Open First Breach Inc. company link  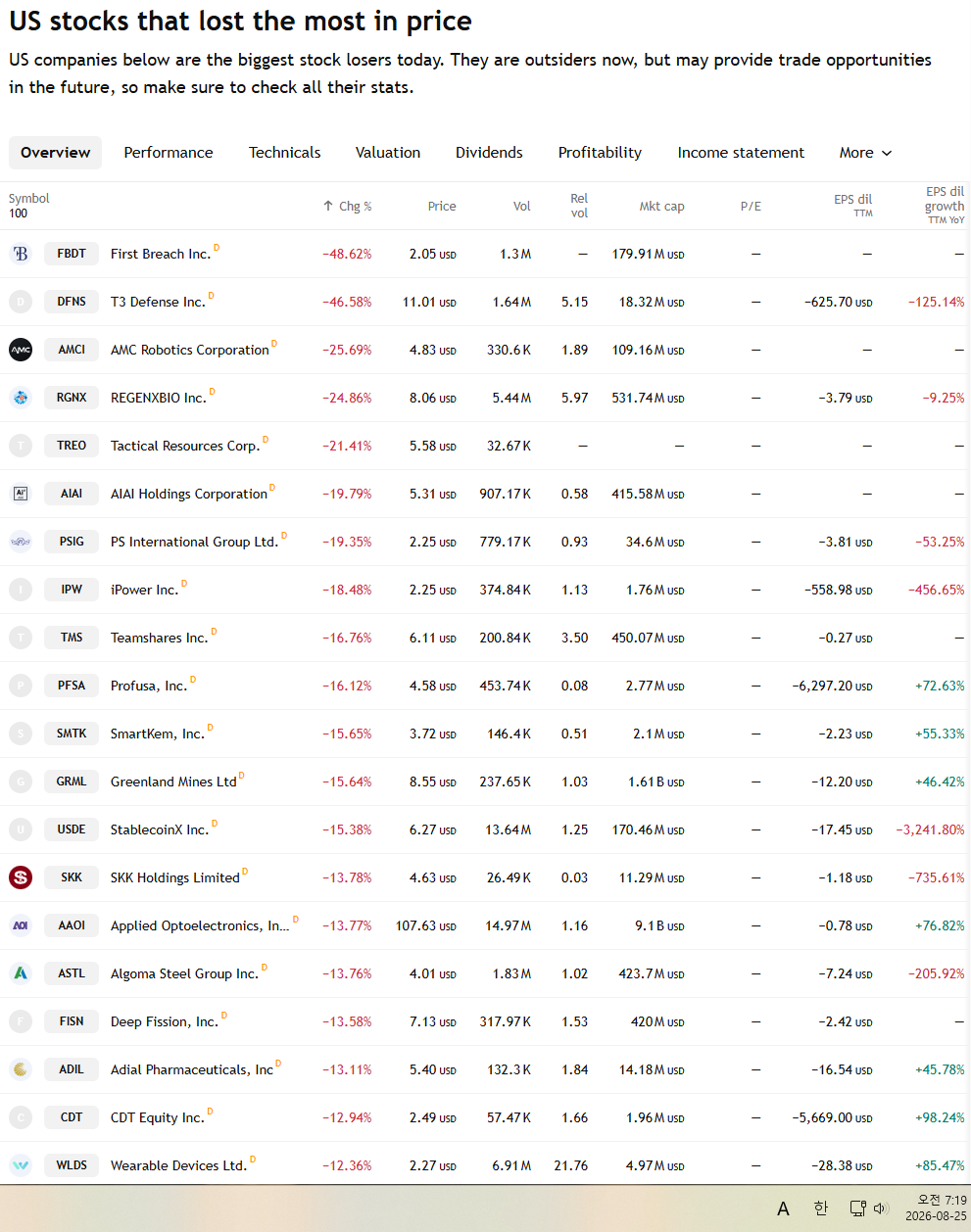coord(161,254)
